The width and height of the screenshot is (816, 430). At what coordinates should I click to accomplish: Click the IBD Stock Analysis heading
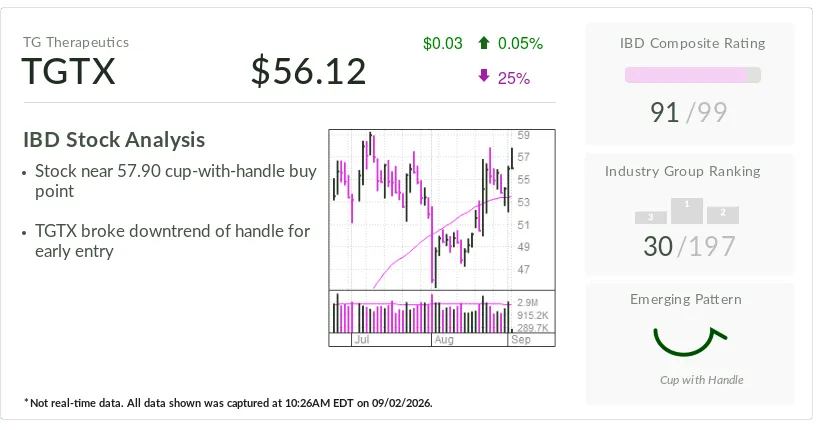[114, 140]
